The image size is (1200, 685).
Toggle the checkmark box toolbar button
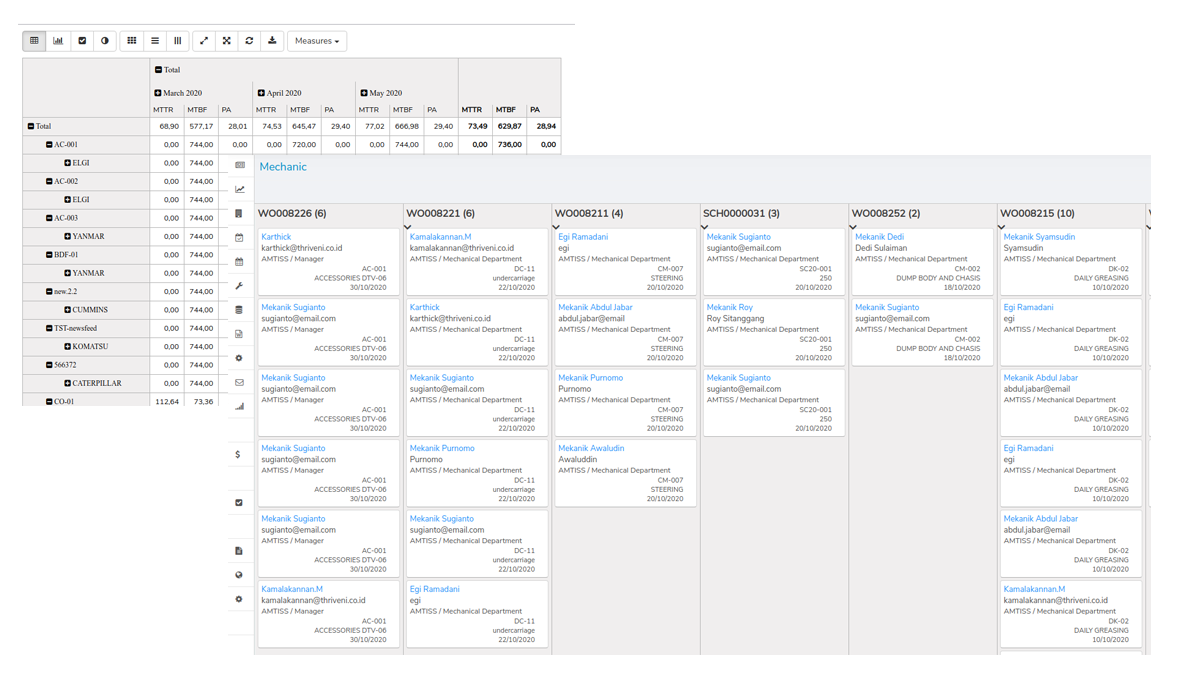pyautogui.click(x=82, y=41)
